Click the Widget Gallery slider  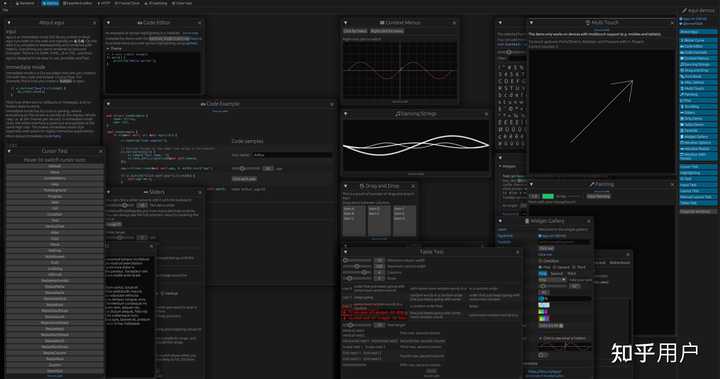553,286
